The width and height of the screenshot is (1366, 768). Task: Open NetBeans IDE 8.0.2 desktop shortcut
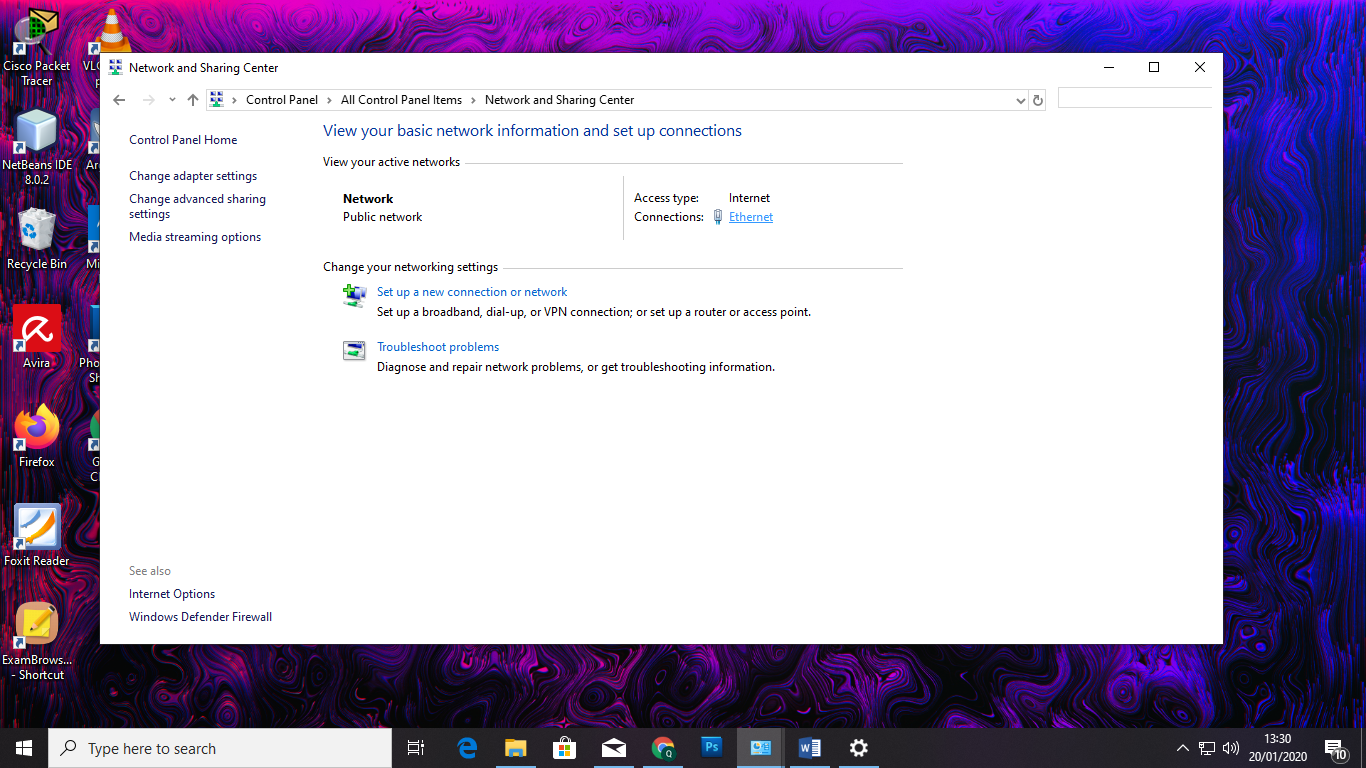[x=37, y=147]
